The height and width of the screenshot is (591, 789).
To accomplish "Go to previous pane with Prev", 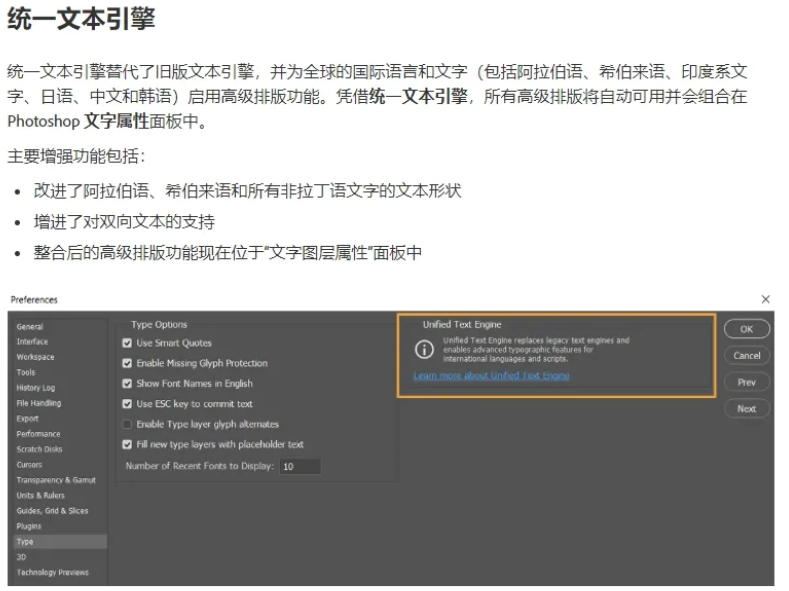I will click(x=747, y=382).
